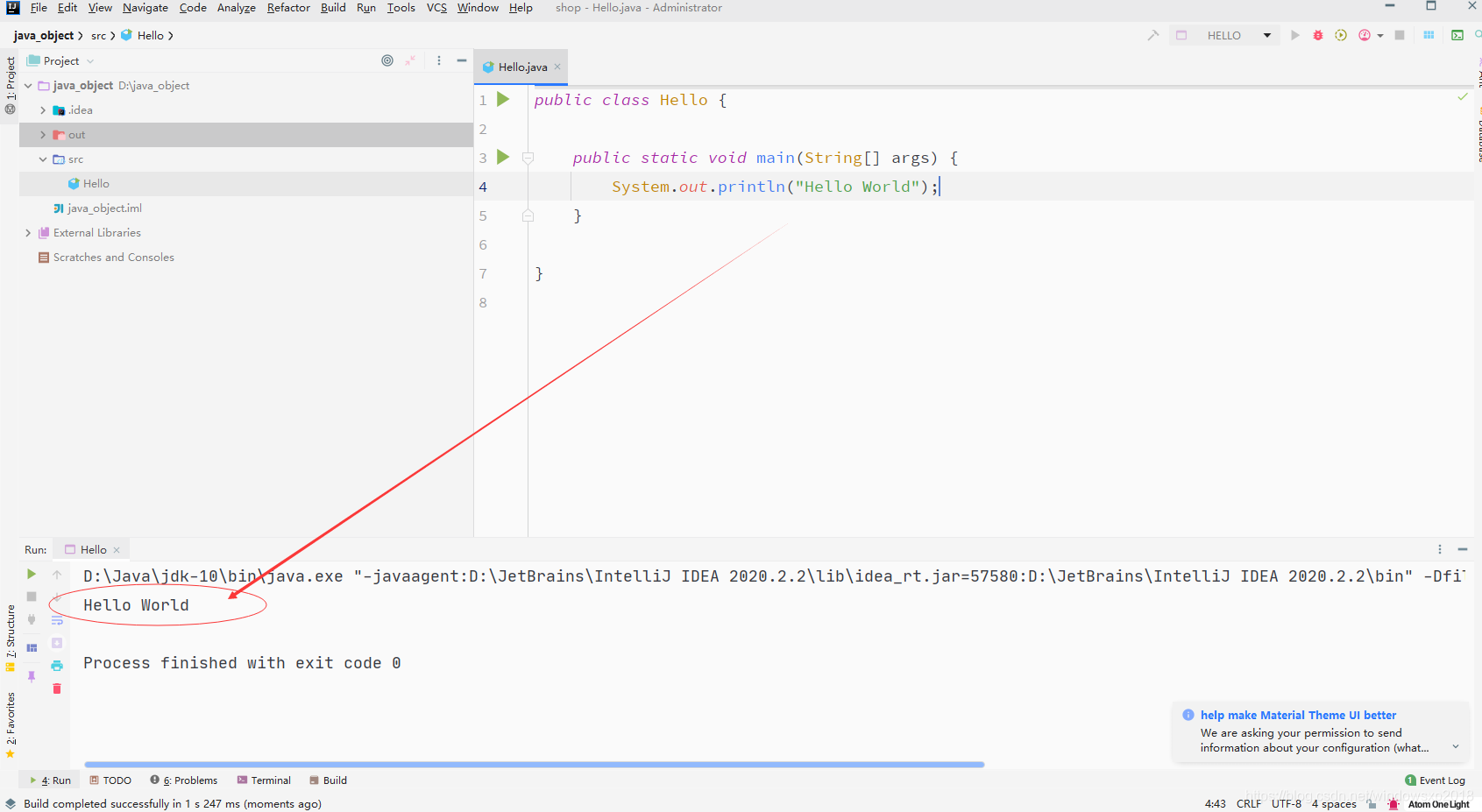Expand the .idea folder

[x=43, y=110]
